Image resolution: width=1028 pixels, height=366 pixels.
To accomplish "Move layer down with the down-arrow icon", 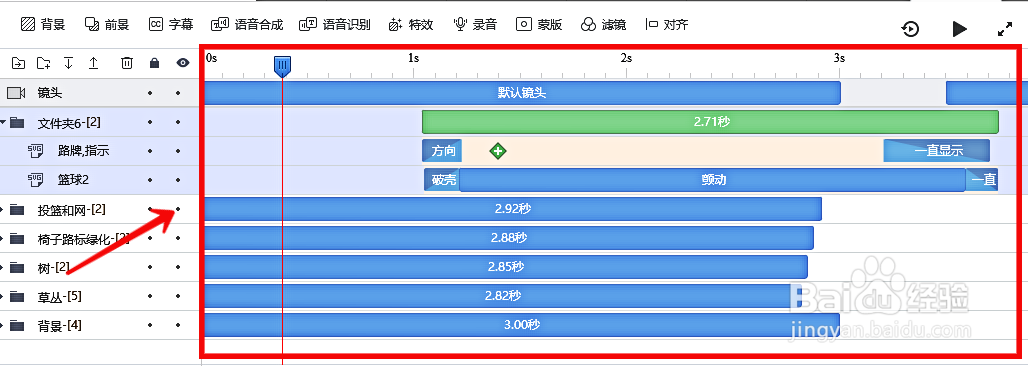I will (68, 63).
